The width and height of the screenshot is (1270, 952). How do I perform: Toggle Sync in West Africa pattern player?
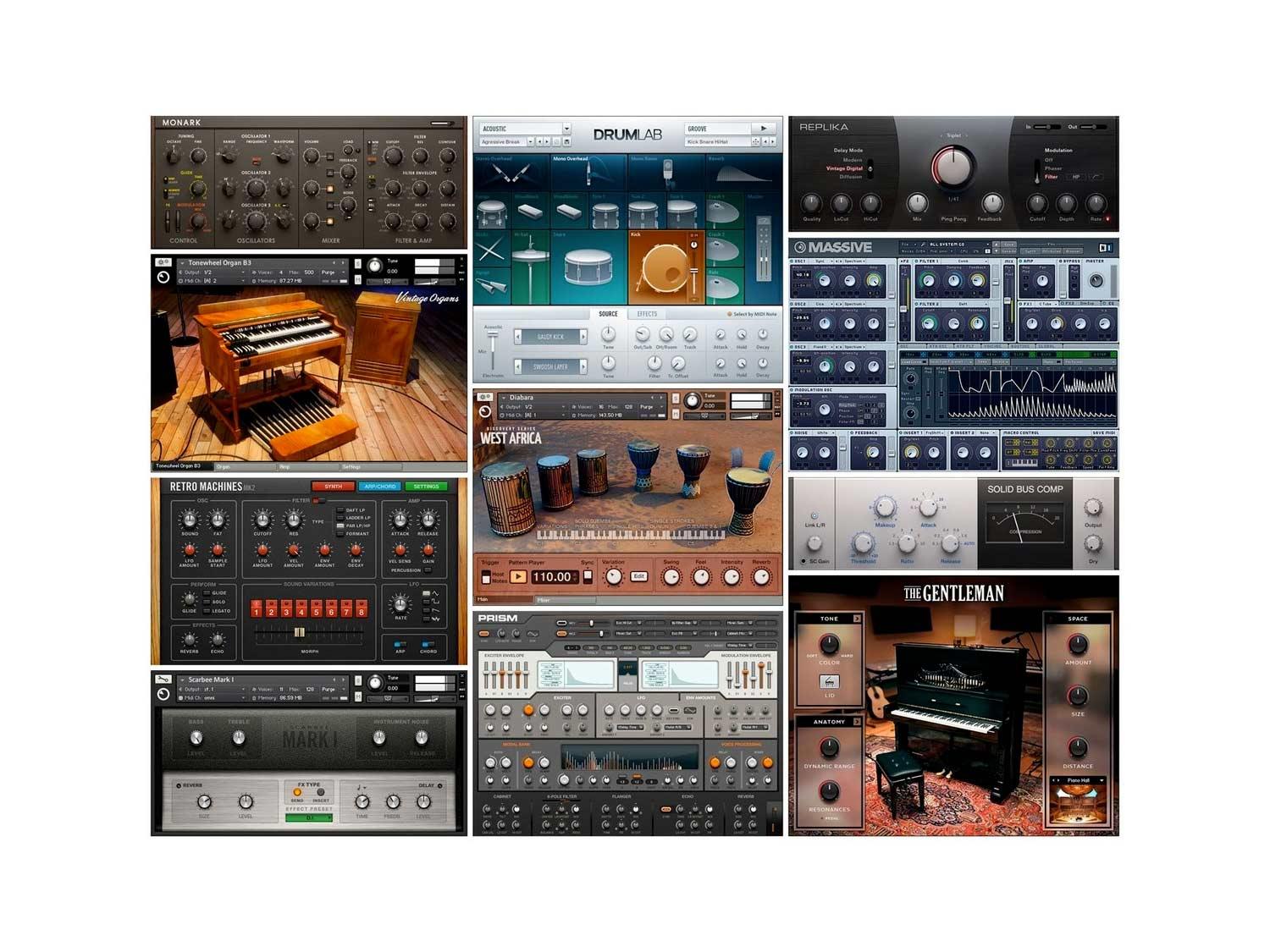588,576
